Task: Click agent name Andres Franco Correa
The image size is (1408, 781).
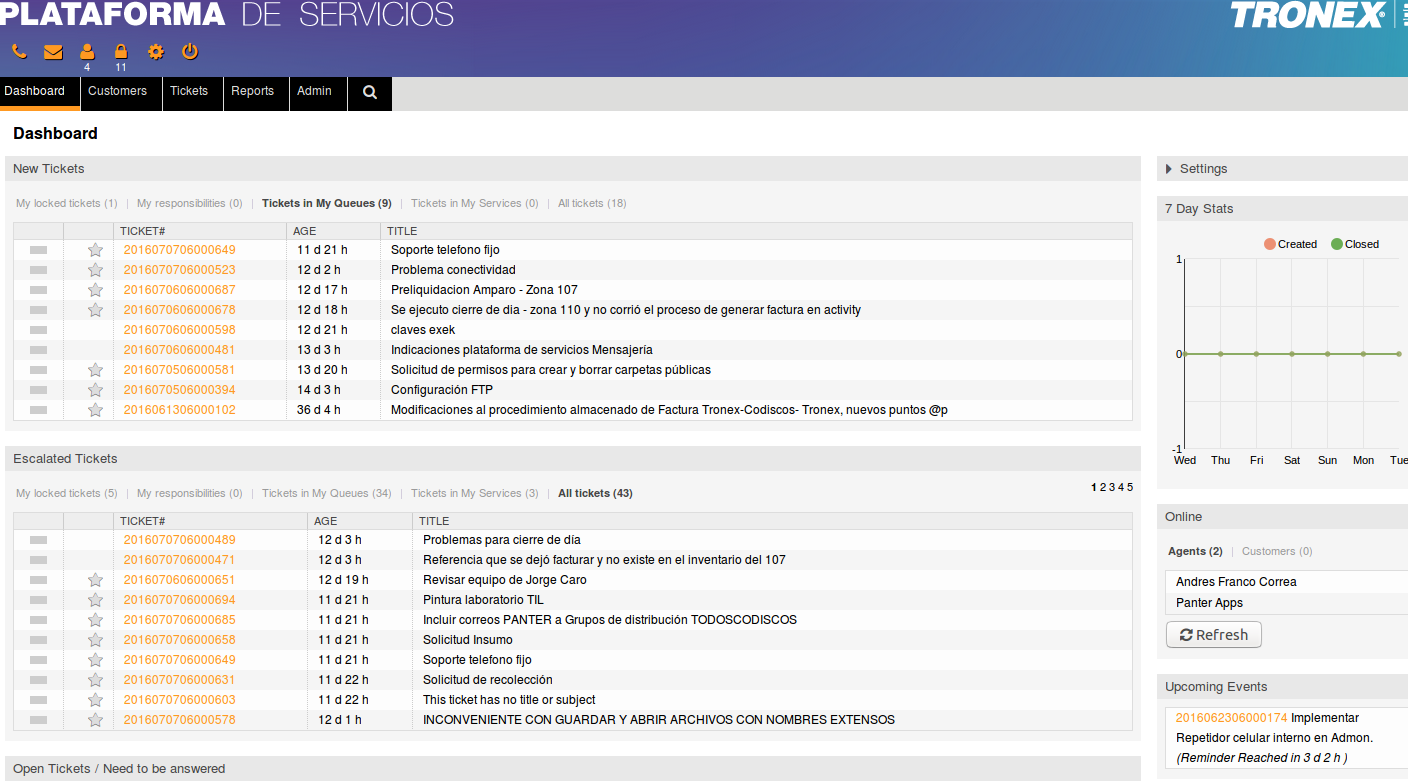Action: click(1236, 582)
